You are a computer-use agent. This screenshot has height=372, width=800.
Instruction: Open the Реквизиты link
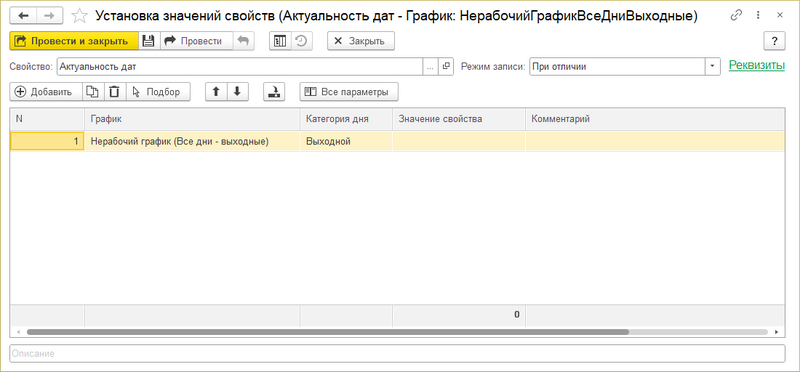tap(757, 65)
